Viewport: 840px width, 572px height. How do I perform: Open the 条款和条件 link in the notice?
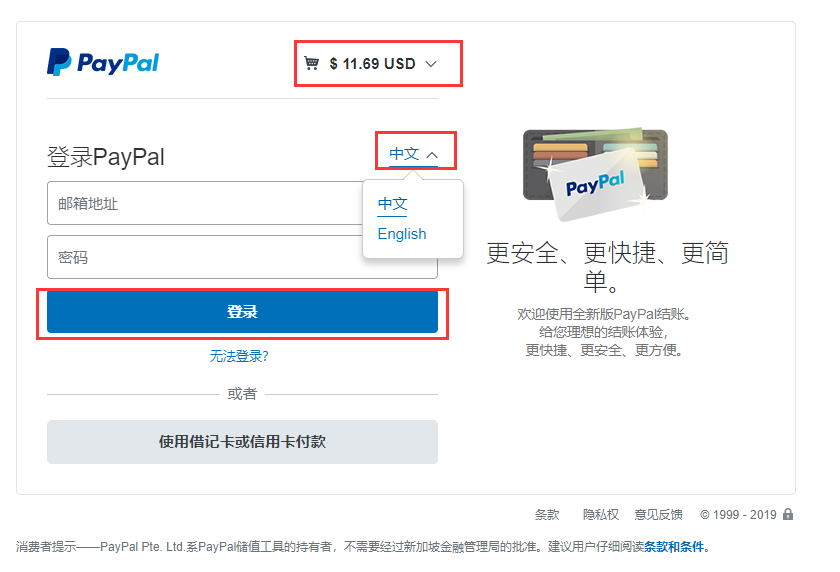pos(673,547)
